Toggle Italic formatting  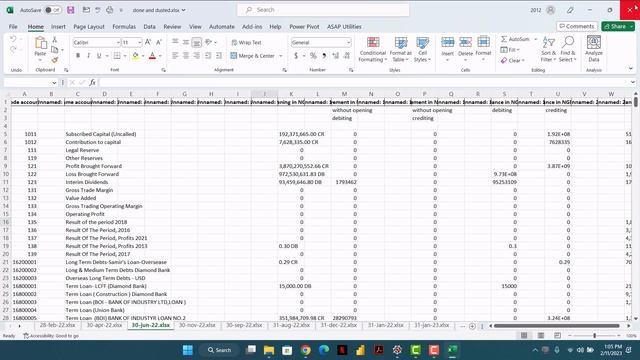click(88, 56)
